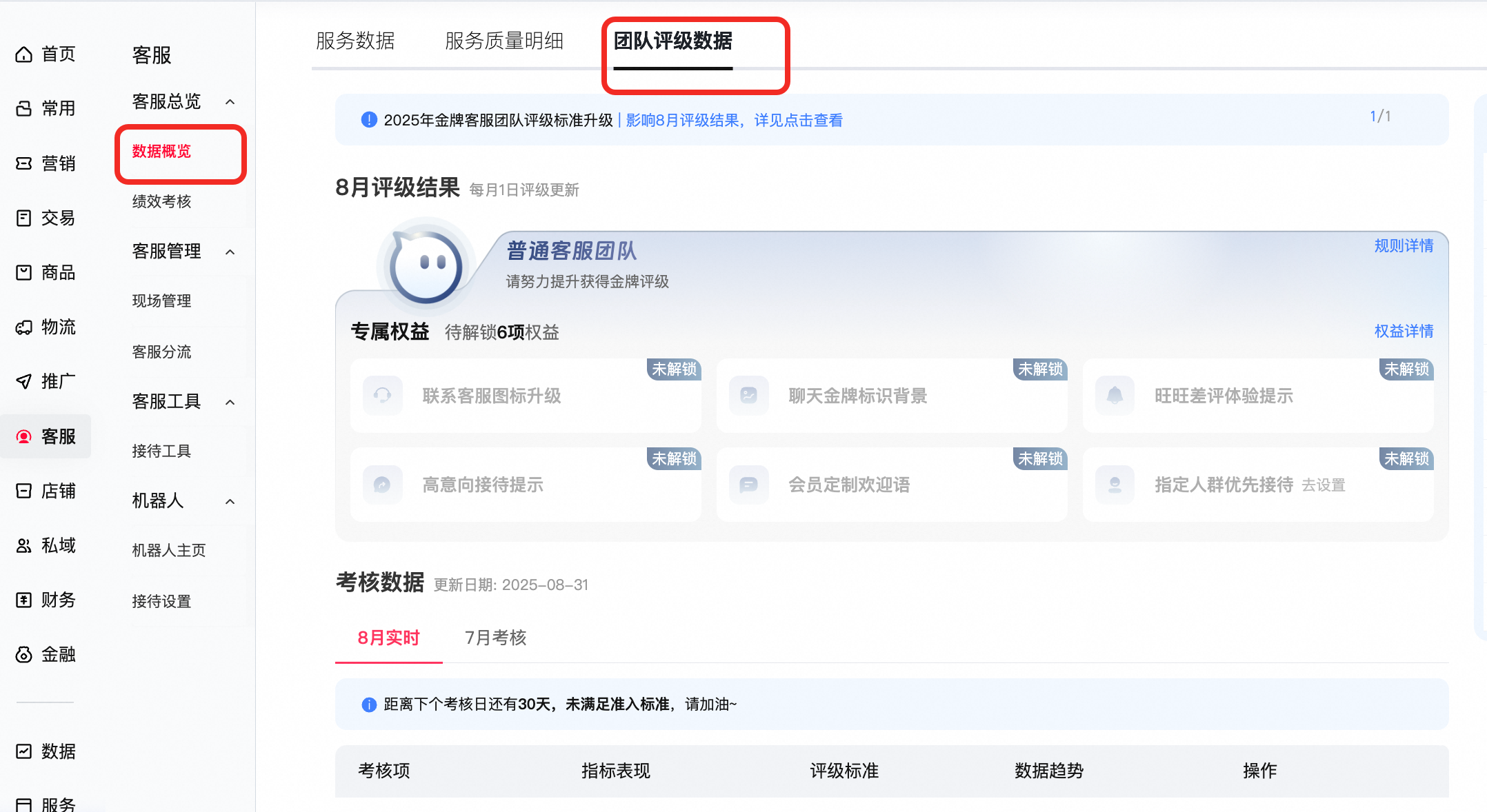Click the 指标表现 column header
The width and height of the screenshot is (1487, 812).
[x=616, y=771]
